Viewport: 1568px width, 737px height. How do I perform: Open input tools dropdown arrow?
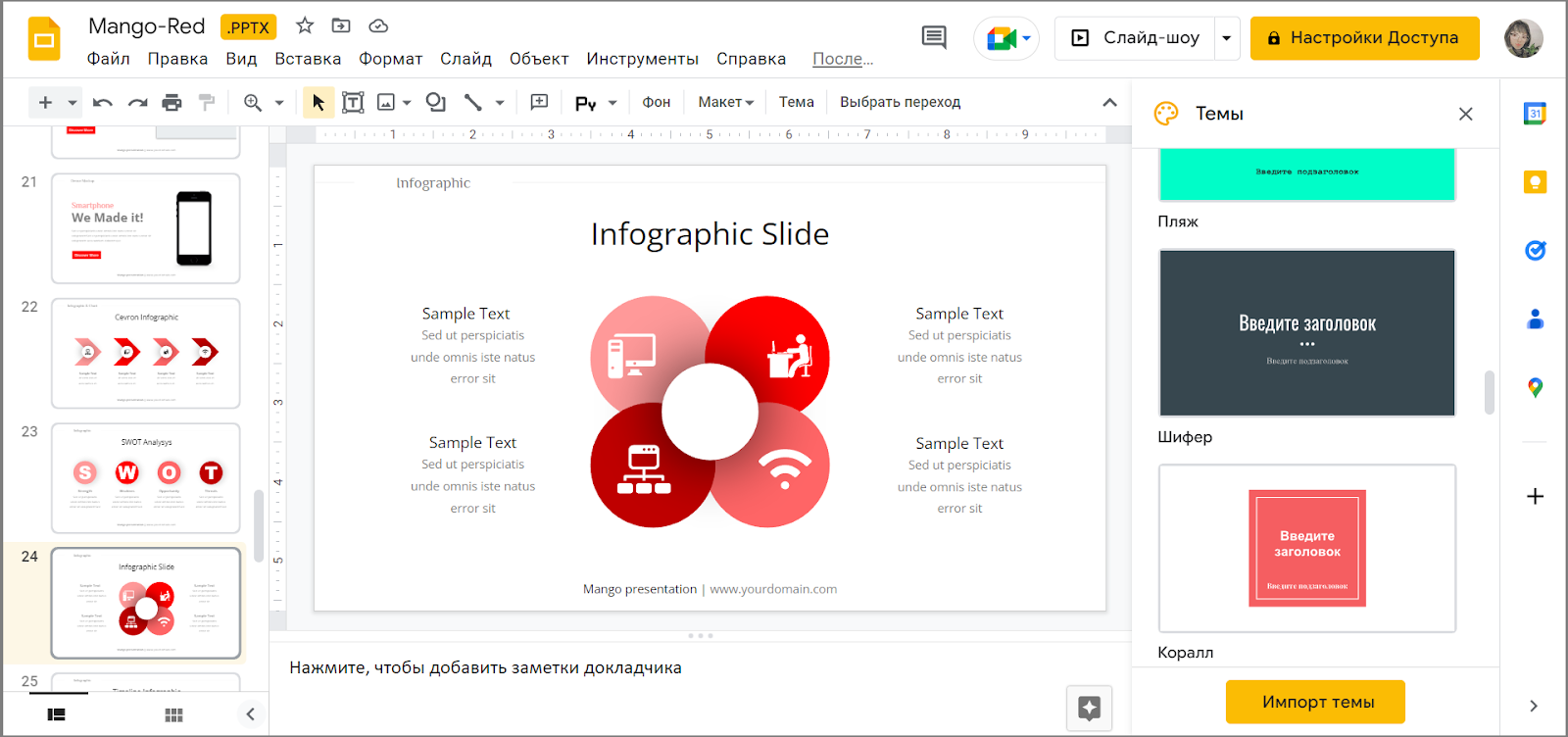(612, 102)
